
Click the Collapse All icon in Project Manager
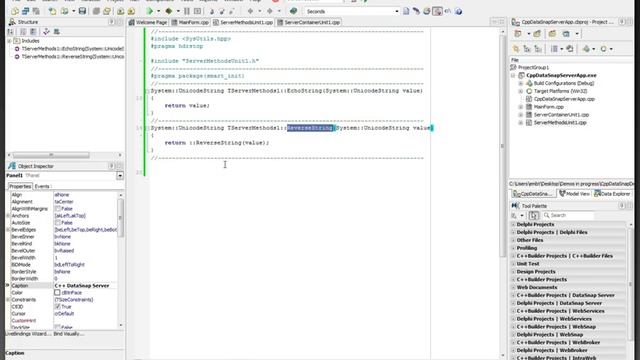coord(538,49)
